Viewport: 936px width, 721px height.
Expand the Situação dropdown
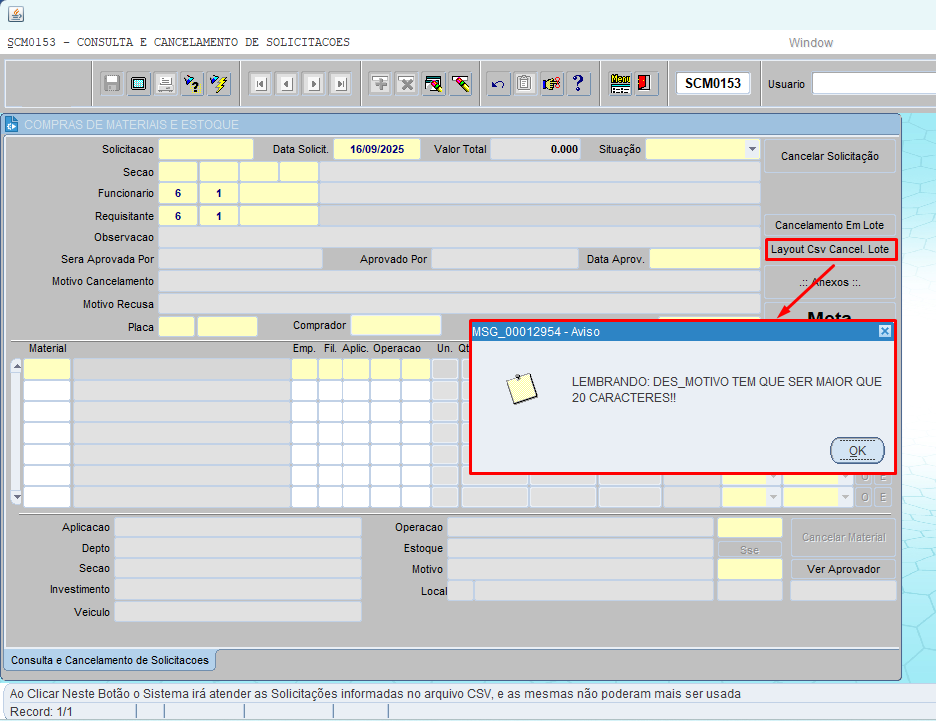pyautogui.click(x=752, y=149)
